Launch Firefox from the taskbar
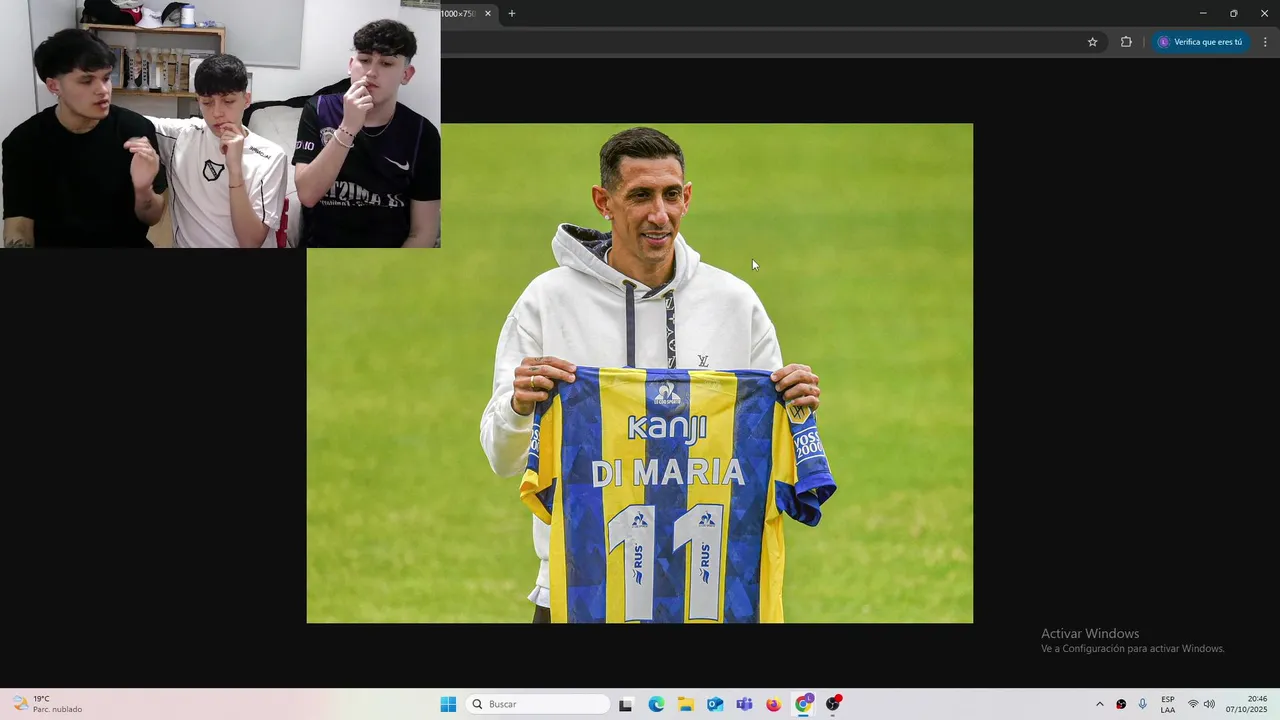 point(774,704)
